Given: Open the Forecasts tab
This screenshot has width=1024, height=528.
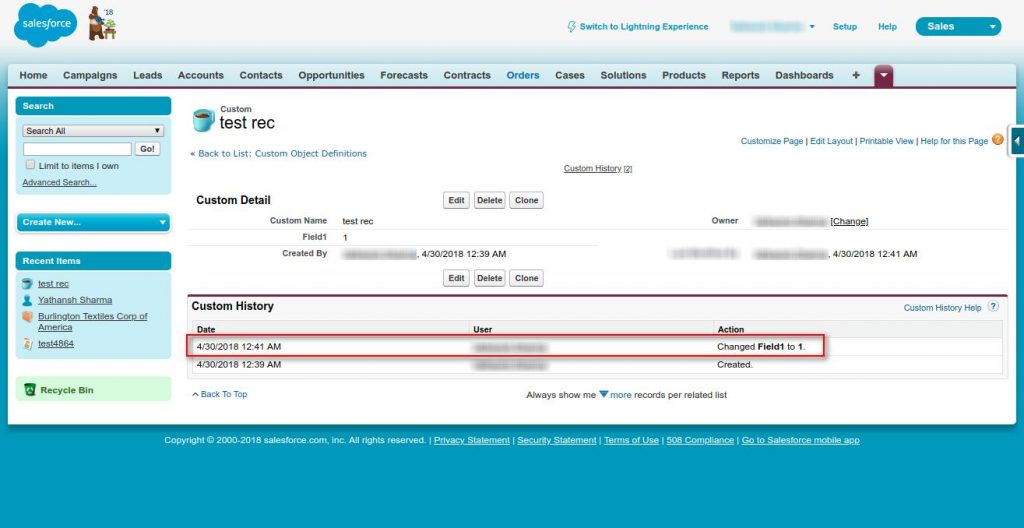Looking at the screenshot, I should [404, 75].
